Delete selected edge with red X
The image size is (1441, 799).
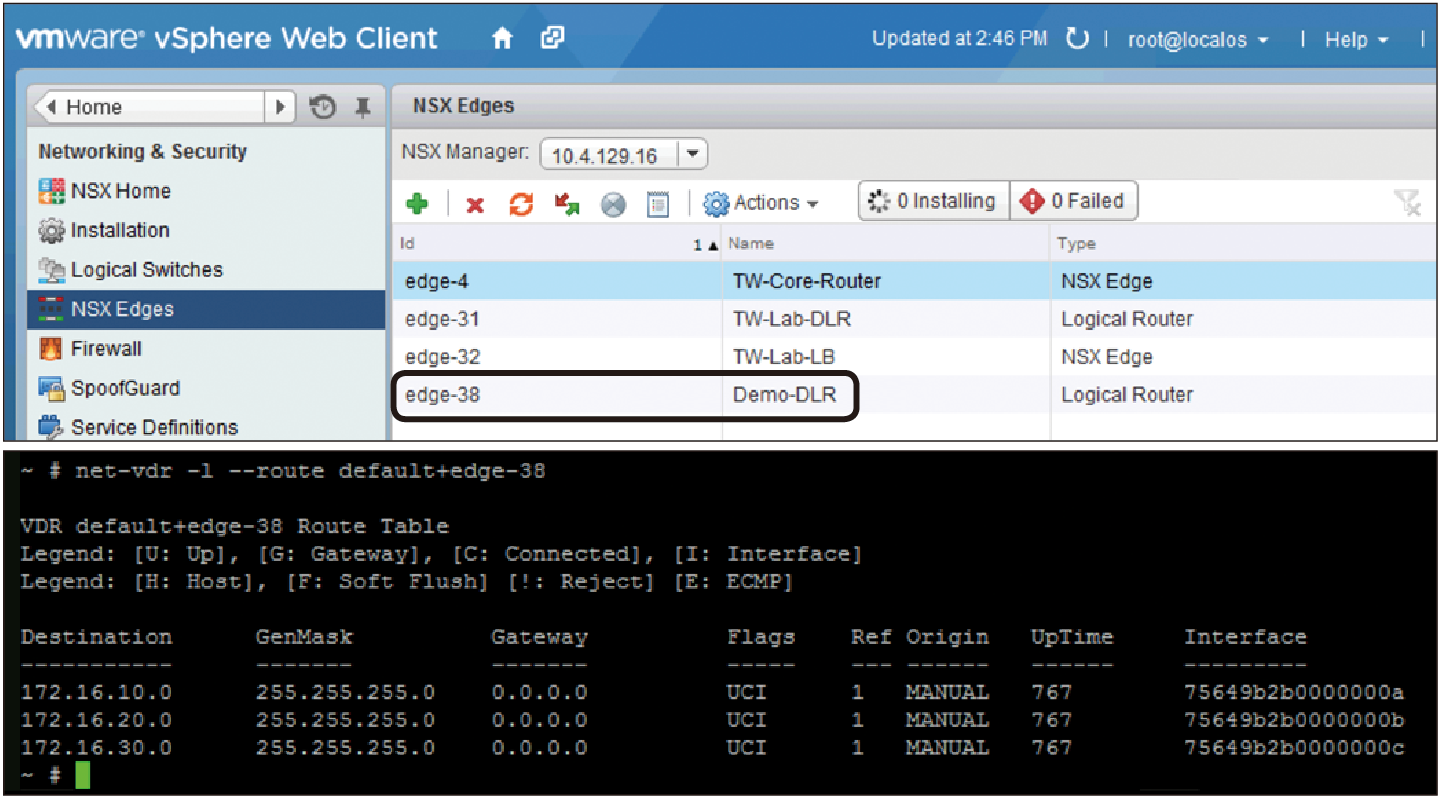pyautogui.click(x=475, y=205)
